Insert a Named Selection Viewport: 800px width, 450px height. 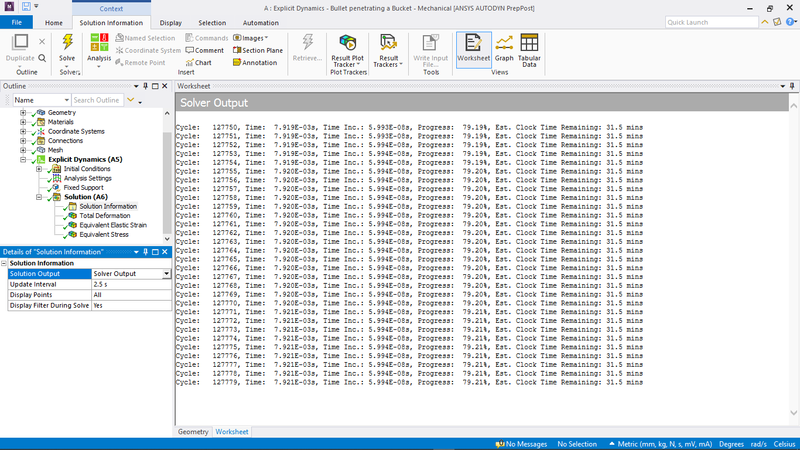(145, 38)
